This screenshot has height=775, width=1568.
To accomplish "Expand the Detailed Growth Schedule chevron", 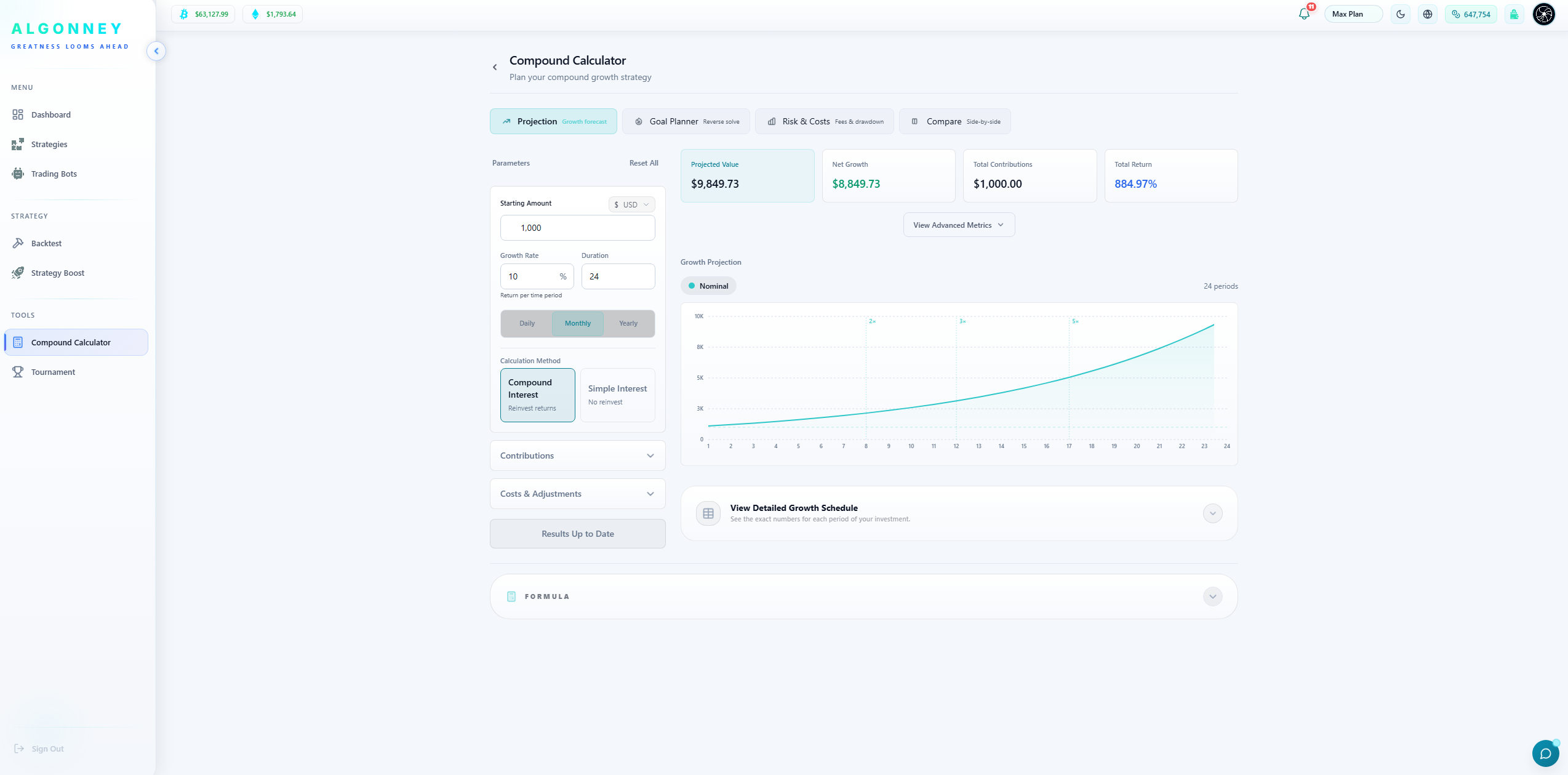I will (1213, 513).
